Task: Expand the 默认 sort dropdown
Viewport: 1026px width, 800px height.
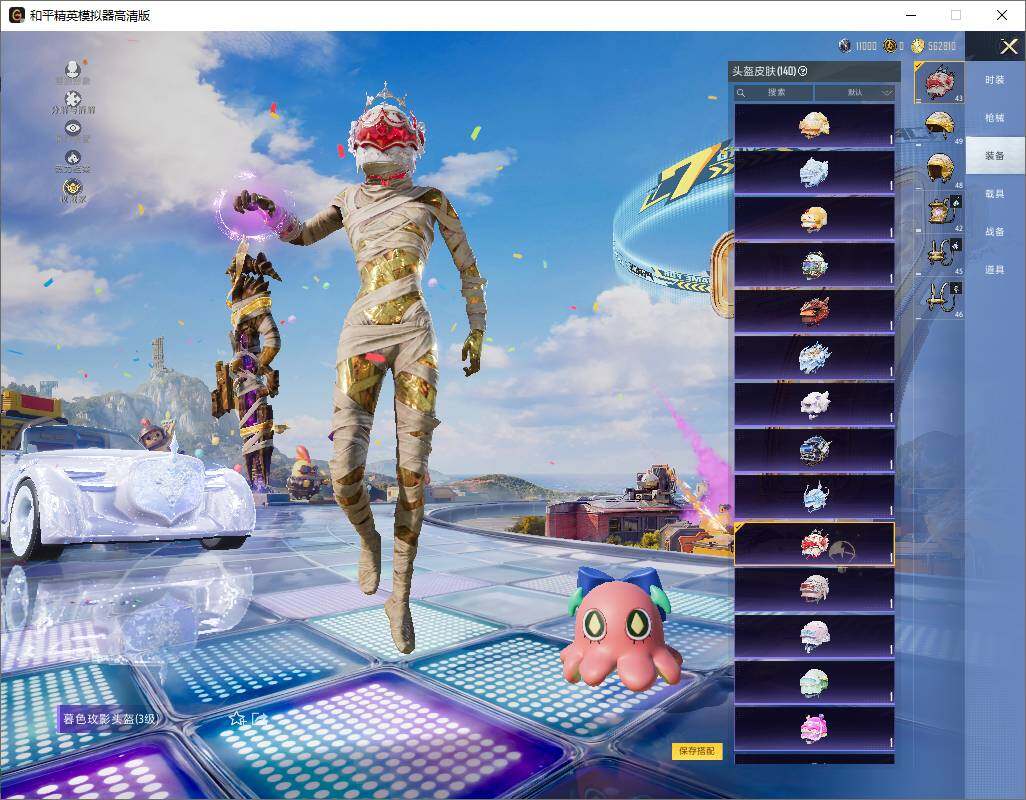Action: [855, 93]
